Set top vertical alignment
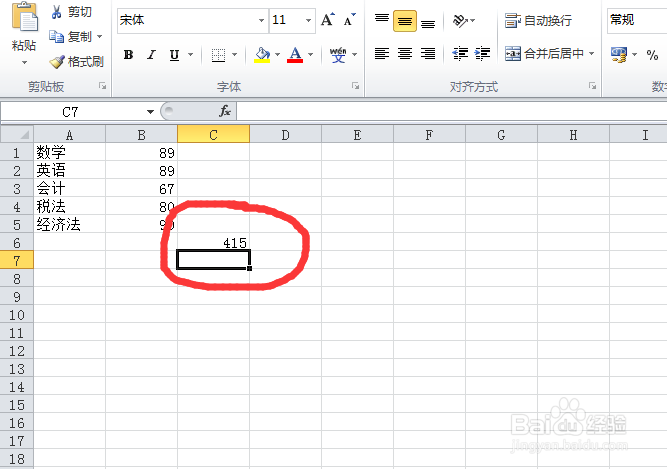The image size is (667, 469). pyautogui.click(x=382, y=20)
